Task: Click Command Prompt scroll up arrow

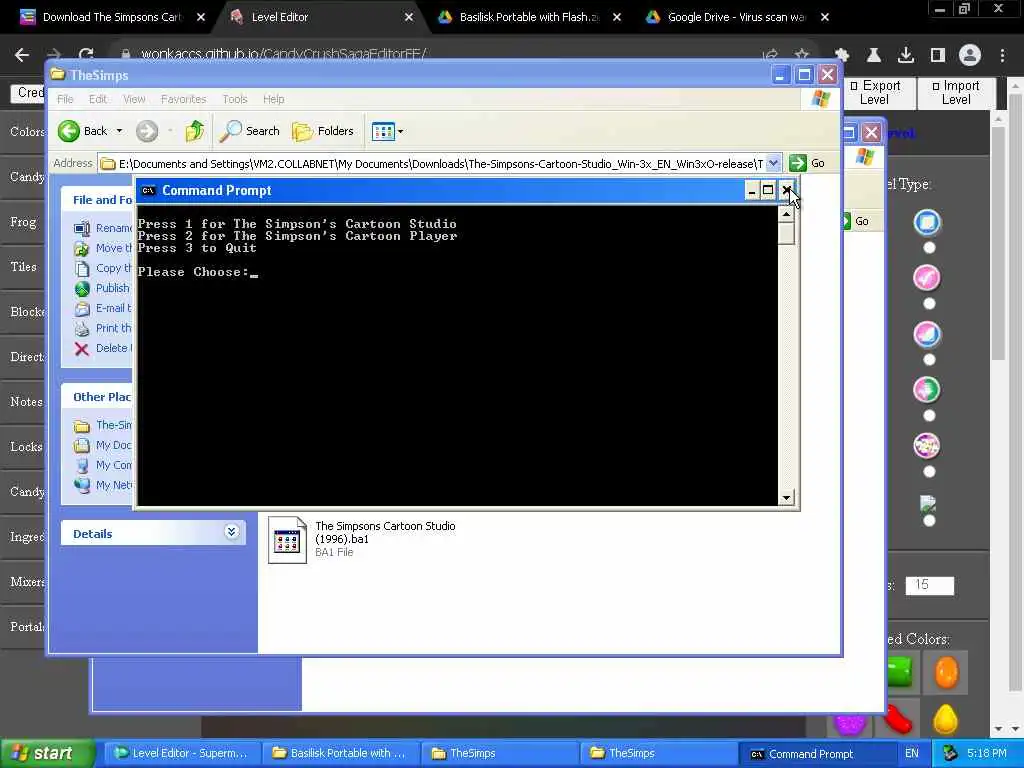Action: click(x=786, y=214)
